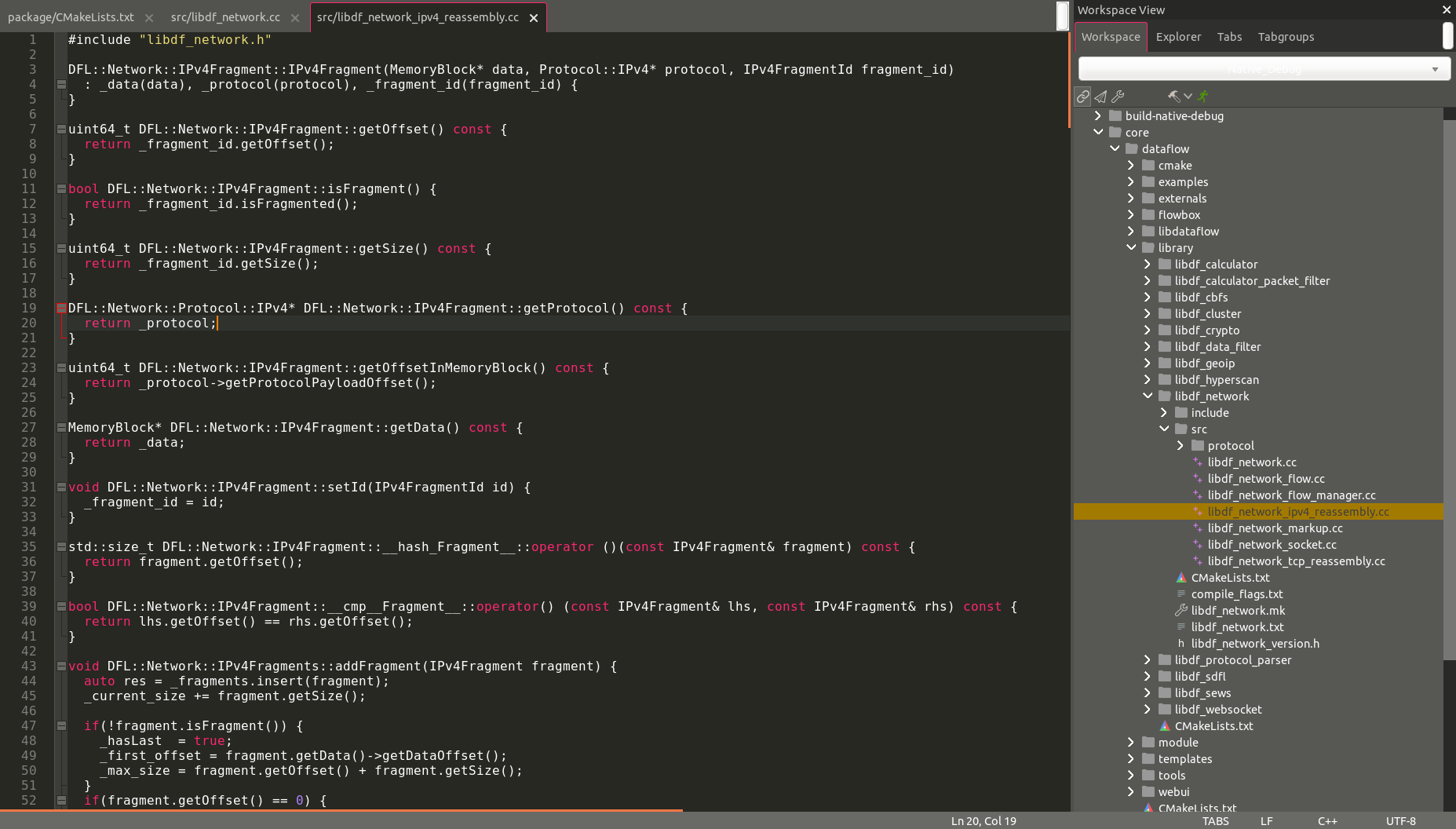The image size is (1456, 829).
Task: Collapse the library folder in the tree
Action: click(1131, 247)
